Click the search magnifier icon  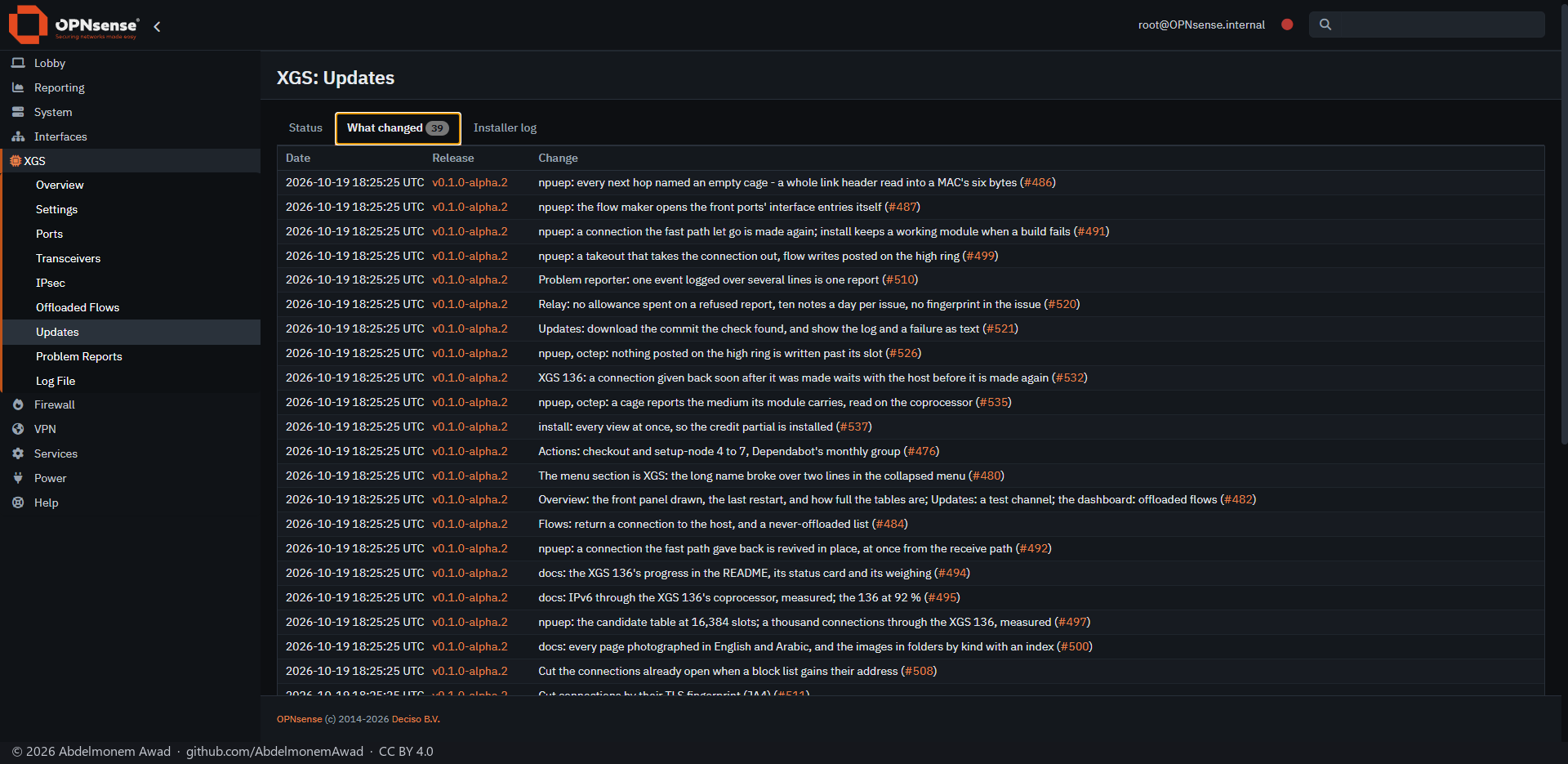click(1325, 25)
